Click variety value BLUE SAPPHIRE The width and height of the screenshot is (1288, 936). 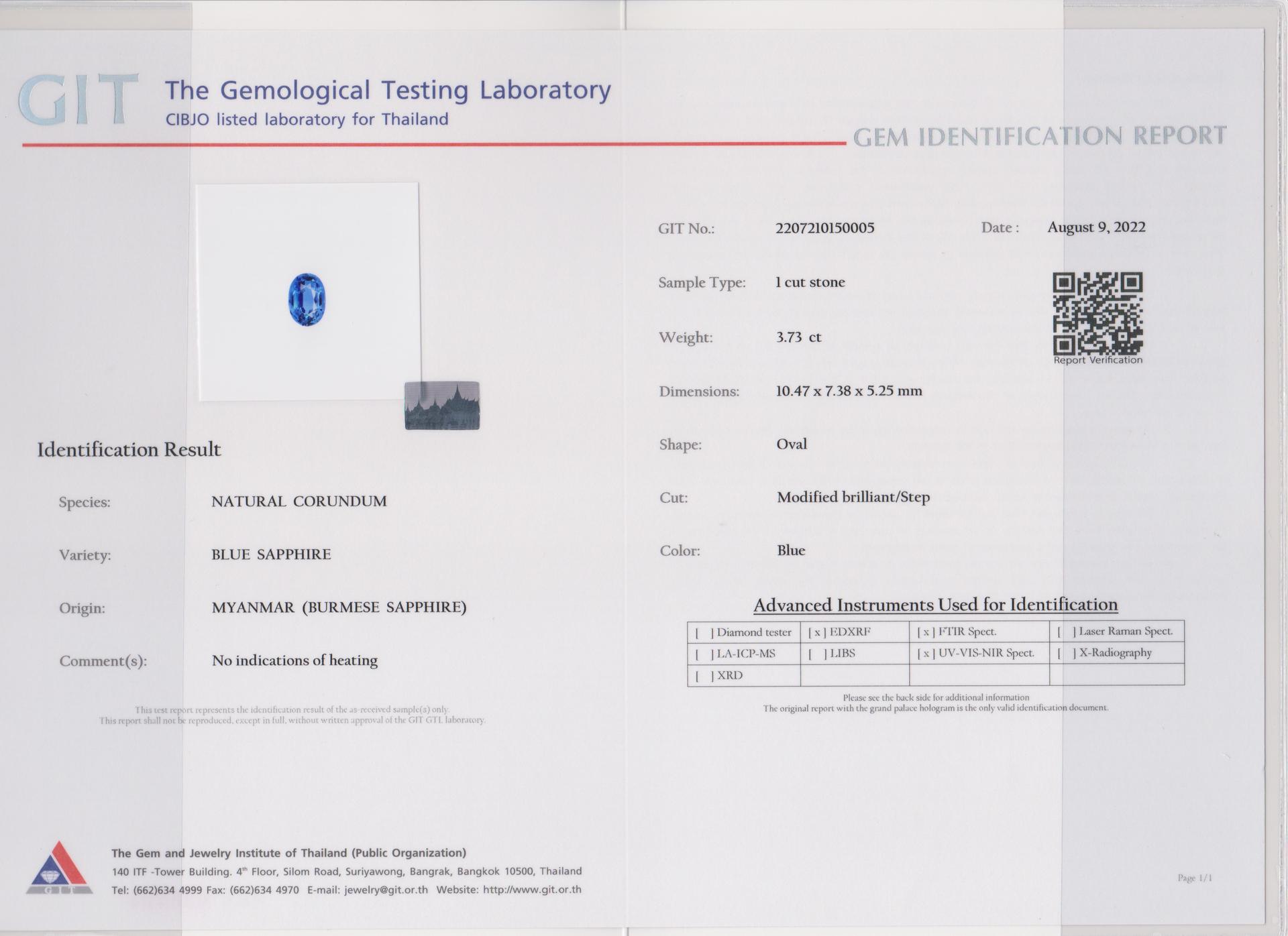(x=271, y=554)
